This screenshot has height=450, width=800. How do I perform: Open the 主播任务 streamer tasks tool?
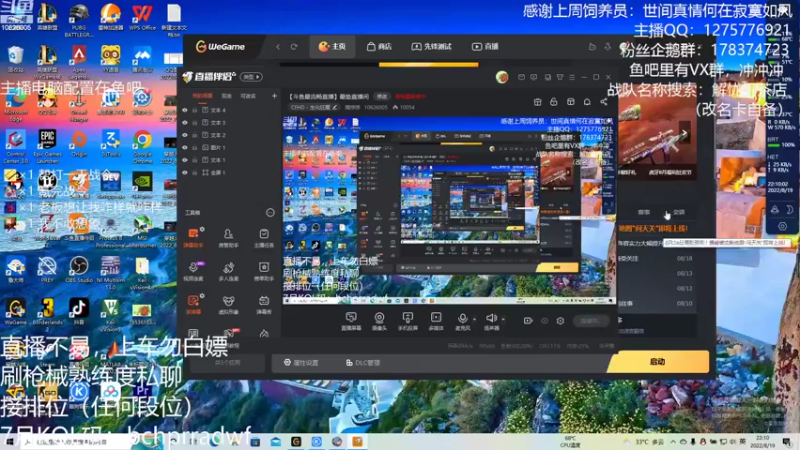[264, 238]
